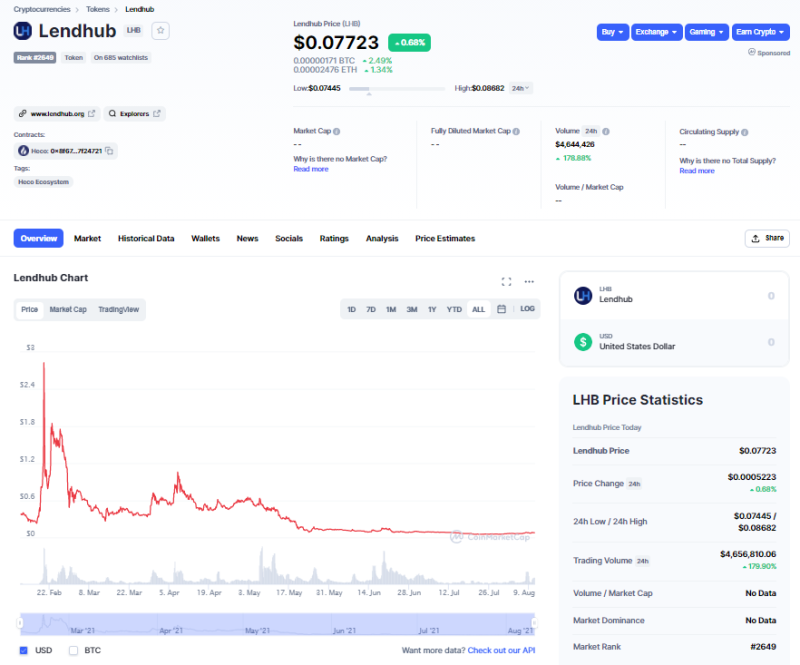800x665 pixels.
Task: Copy the Lendhub contract address
Action: (108, 150)
